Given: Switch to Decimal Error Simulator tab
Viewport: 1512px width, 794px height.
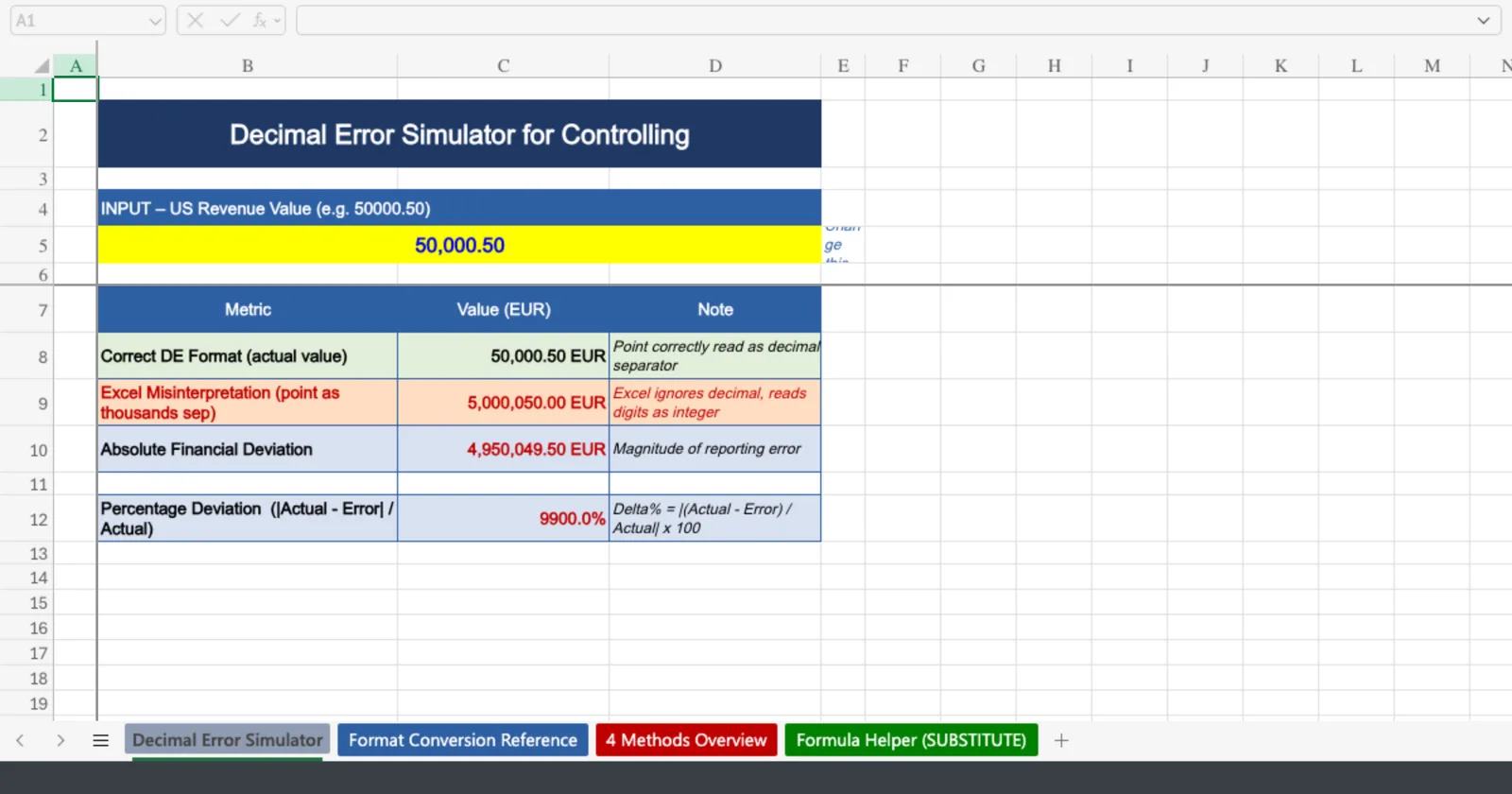Looking at the screenshot, I should coord(228,740).
